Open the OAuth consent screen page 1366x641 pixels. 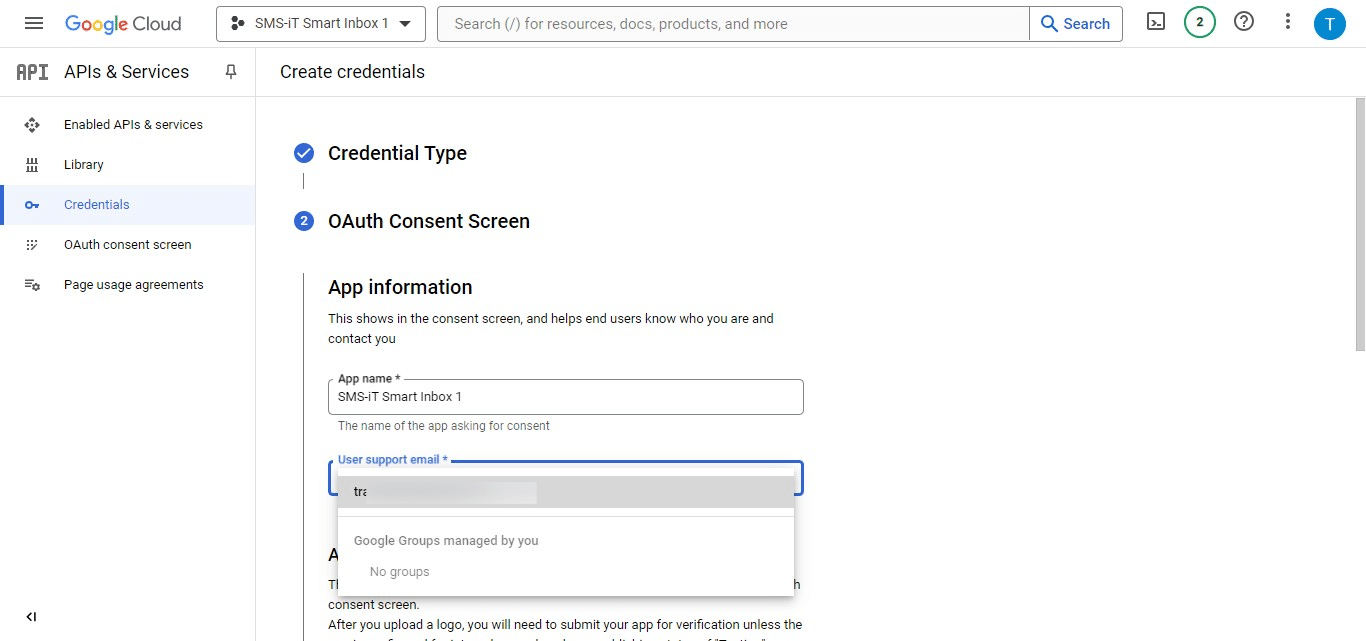[x=127, y=244]
